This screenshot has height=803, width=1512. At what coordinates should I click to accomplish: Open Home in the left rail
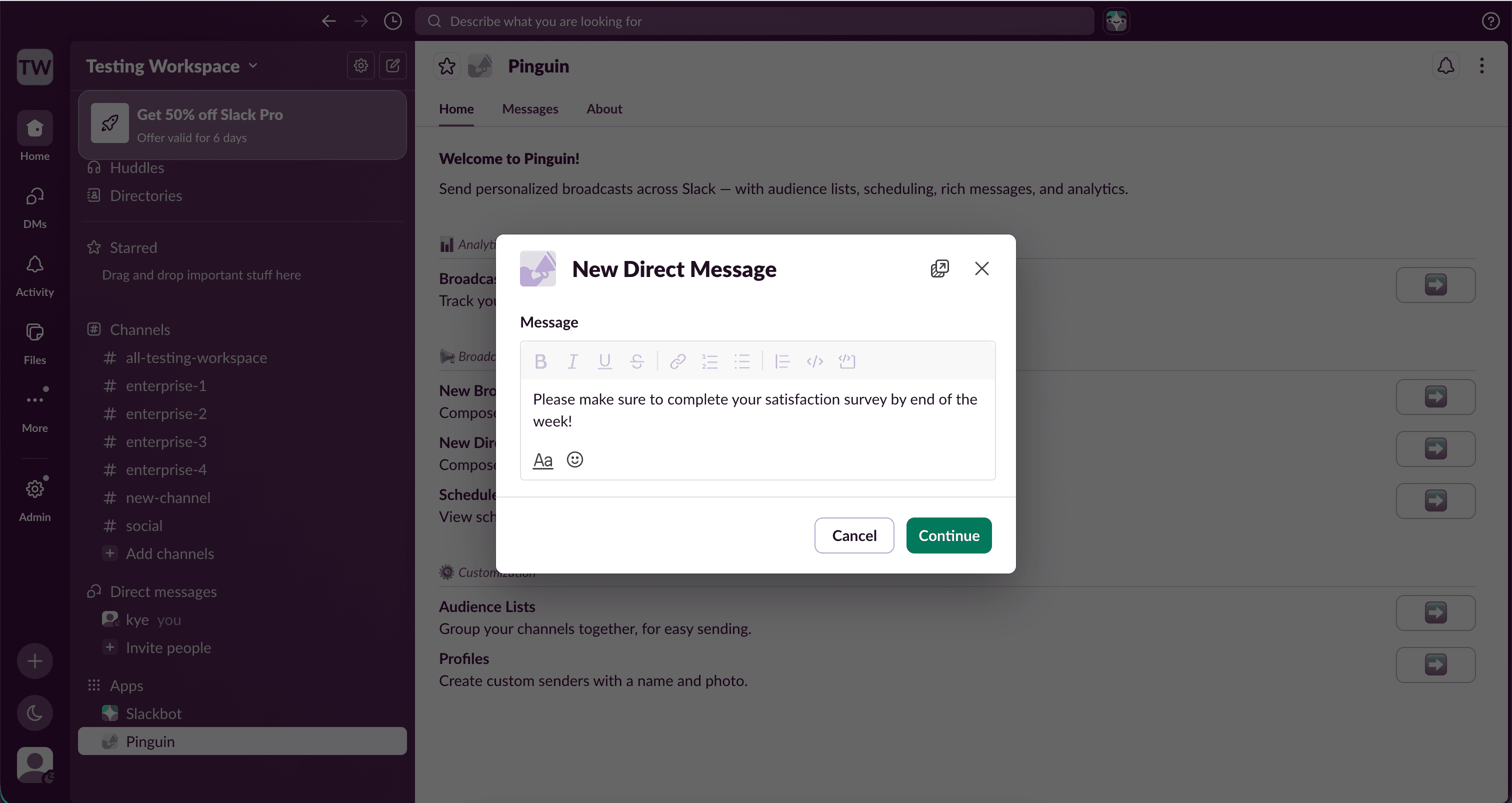(34, 136)
